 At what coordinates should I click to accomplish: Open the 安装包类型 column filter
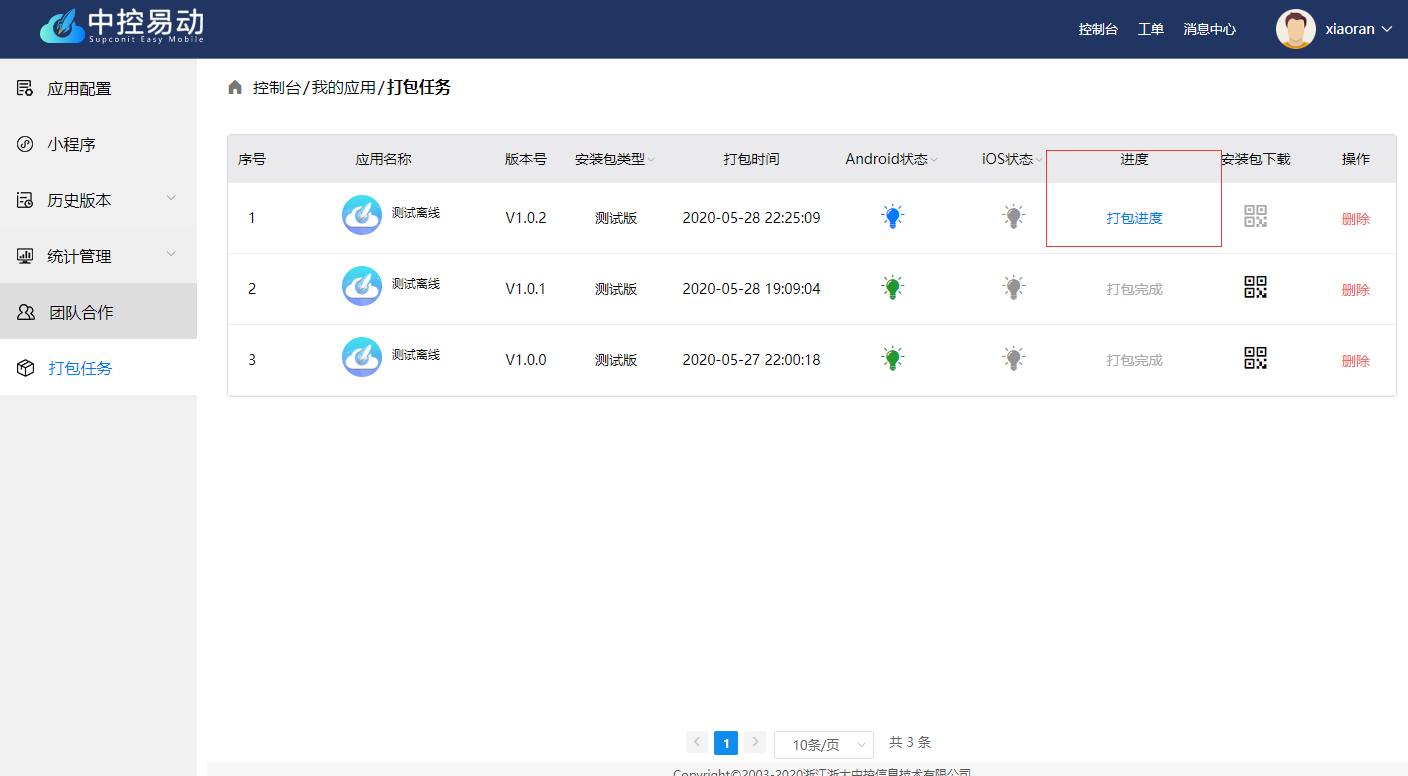(651, 160)
